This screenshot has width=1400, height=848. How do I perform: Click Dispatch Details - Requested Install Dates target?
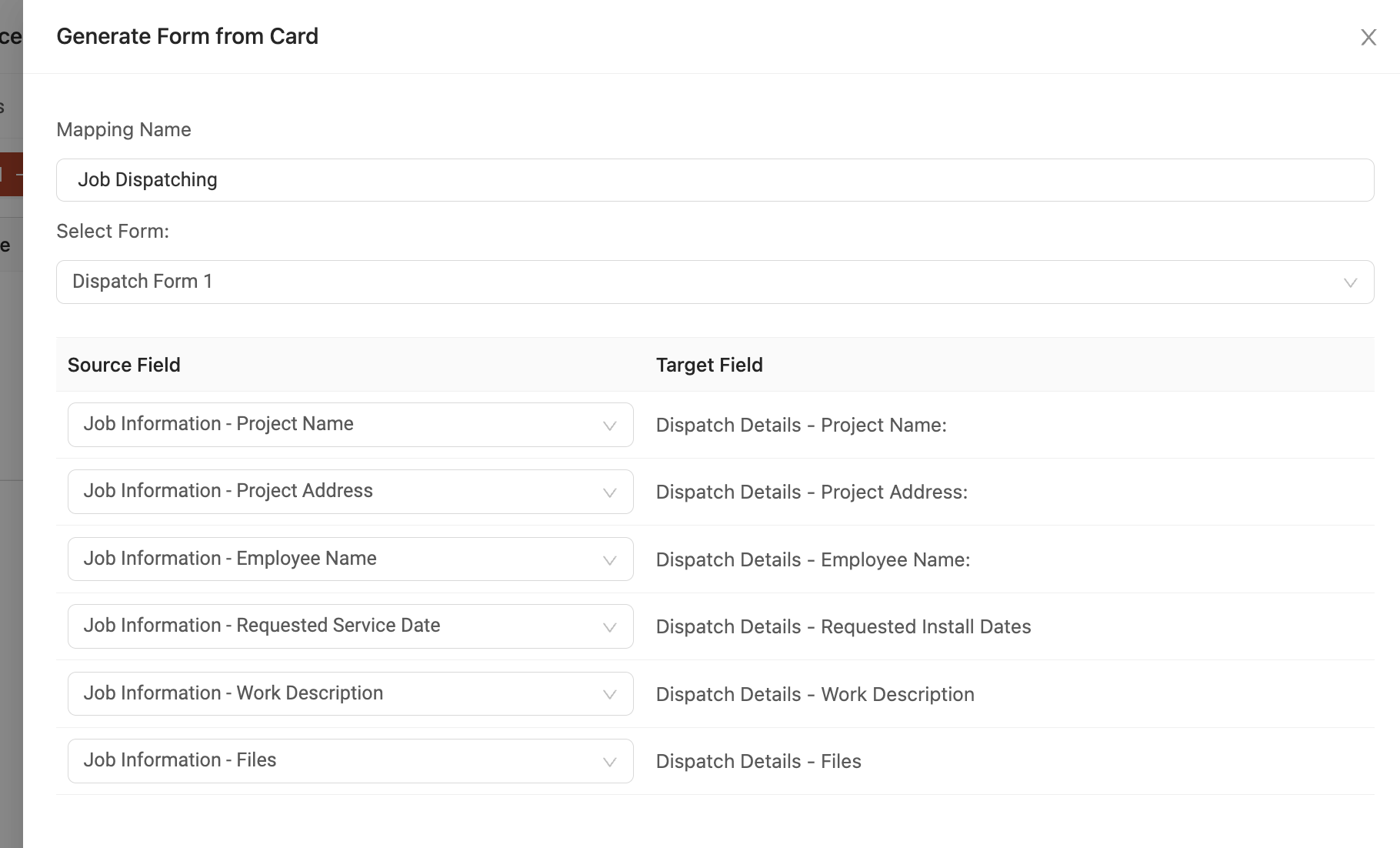point(843,627)
